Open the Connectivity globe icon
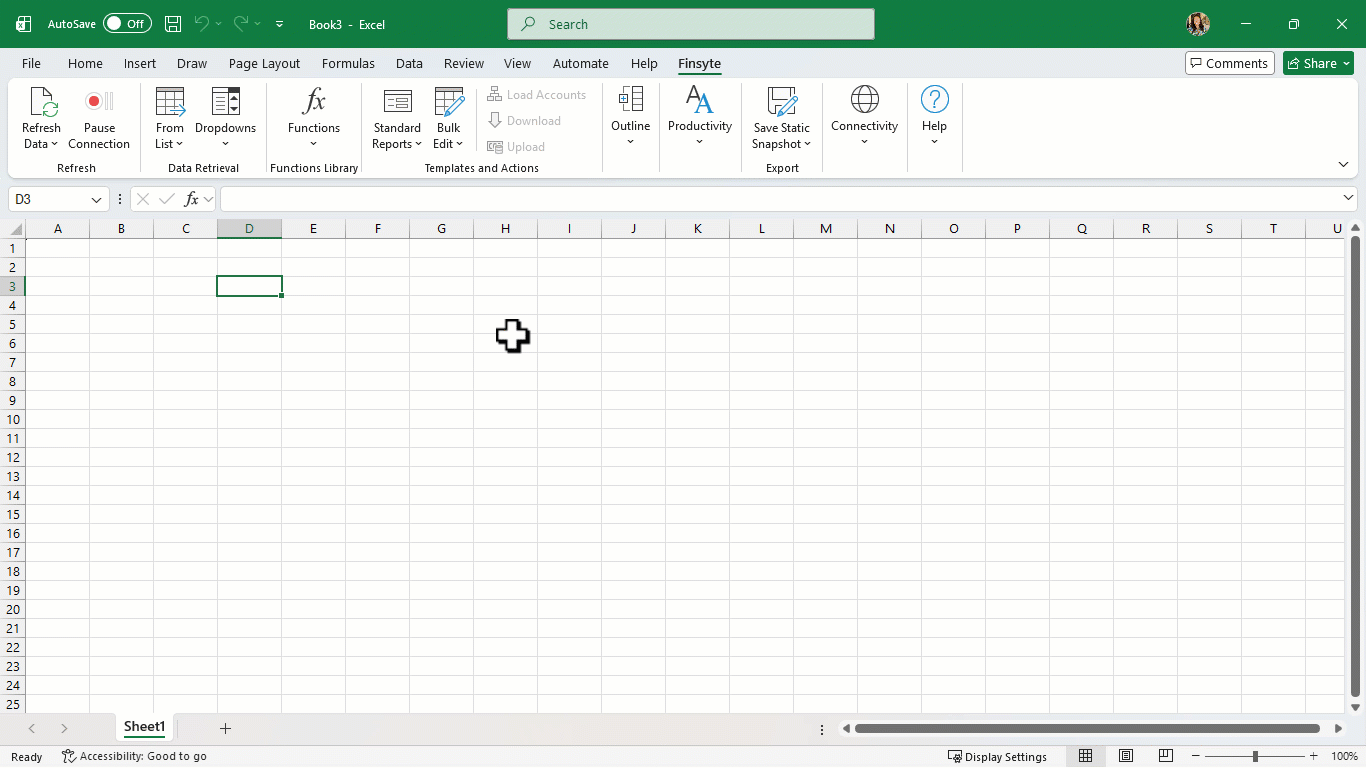The height and width of the screenshot is (768, 1366). point(864,100)
